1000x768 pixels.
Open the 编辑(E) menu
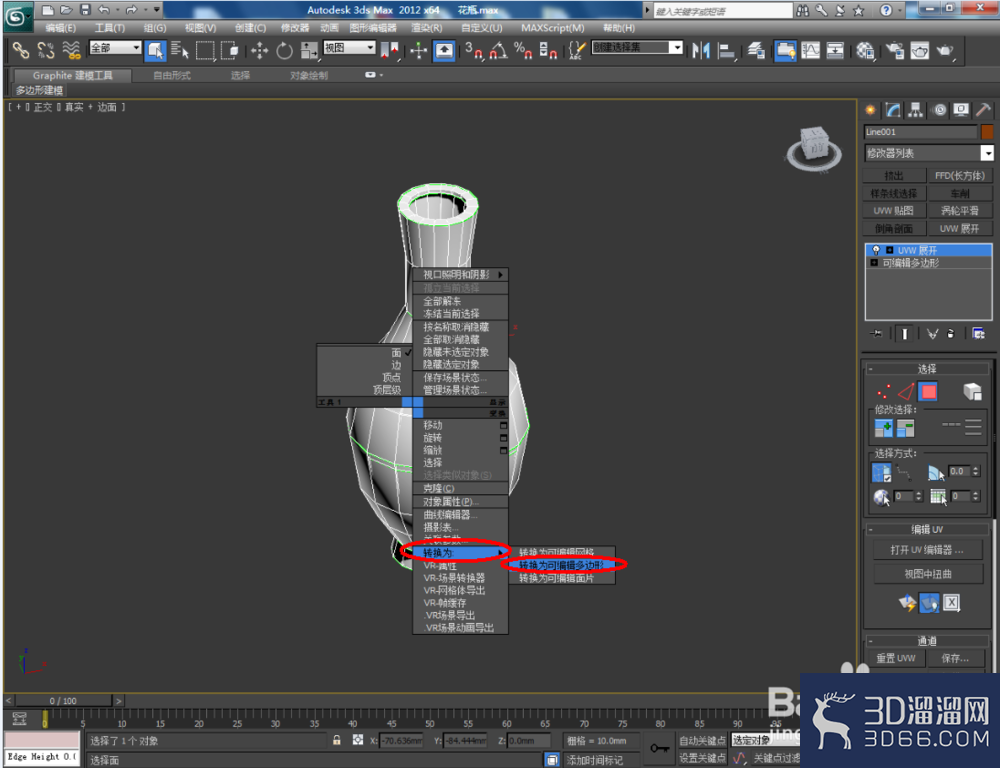pos(60,28)
